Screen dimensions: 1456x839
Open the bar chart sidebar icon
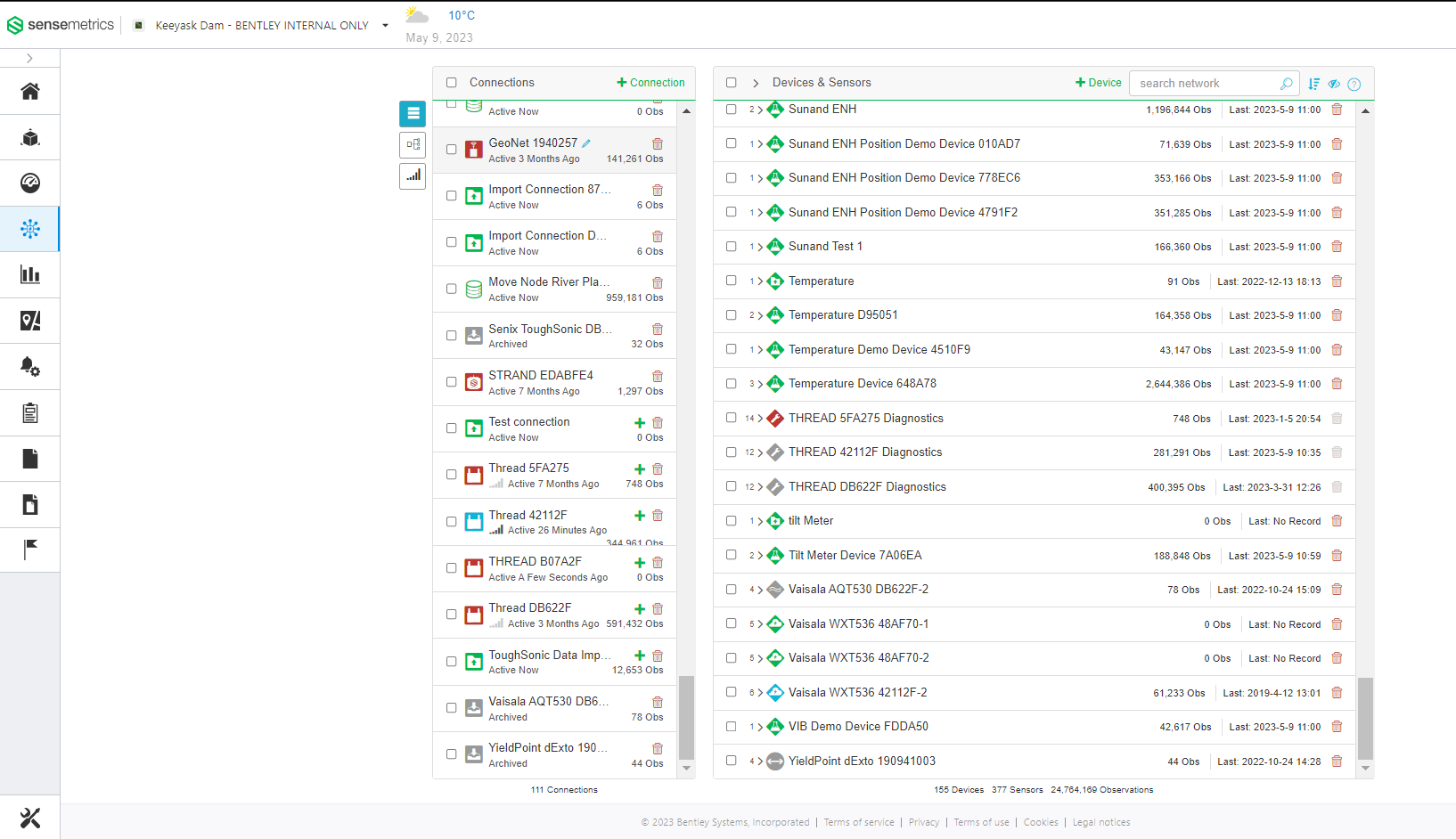click(x=30, y=275)
